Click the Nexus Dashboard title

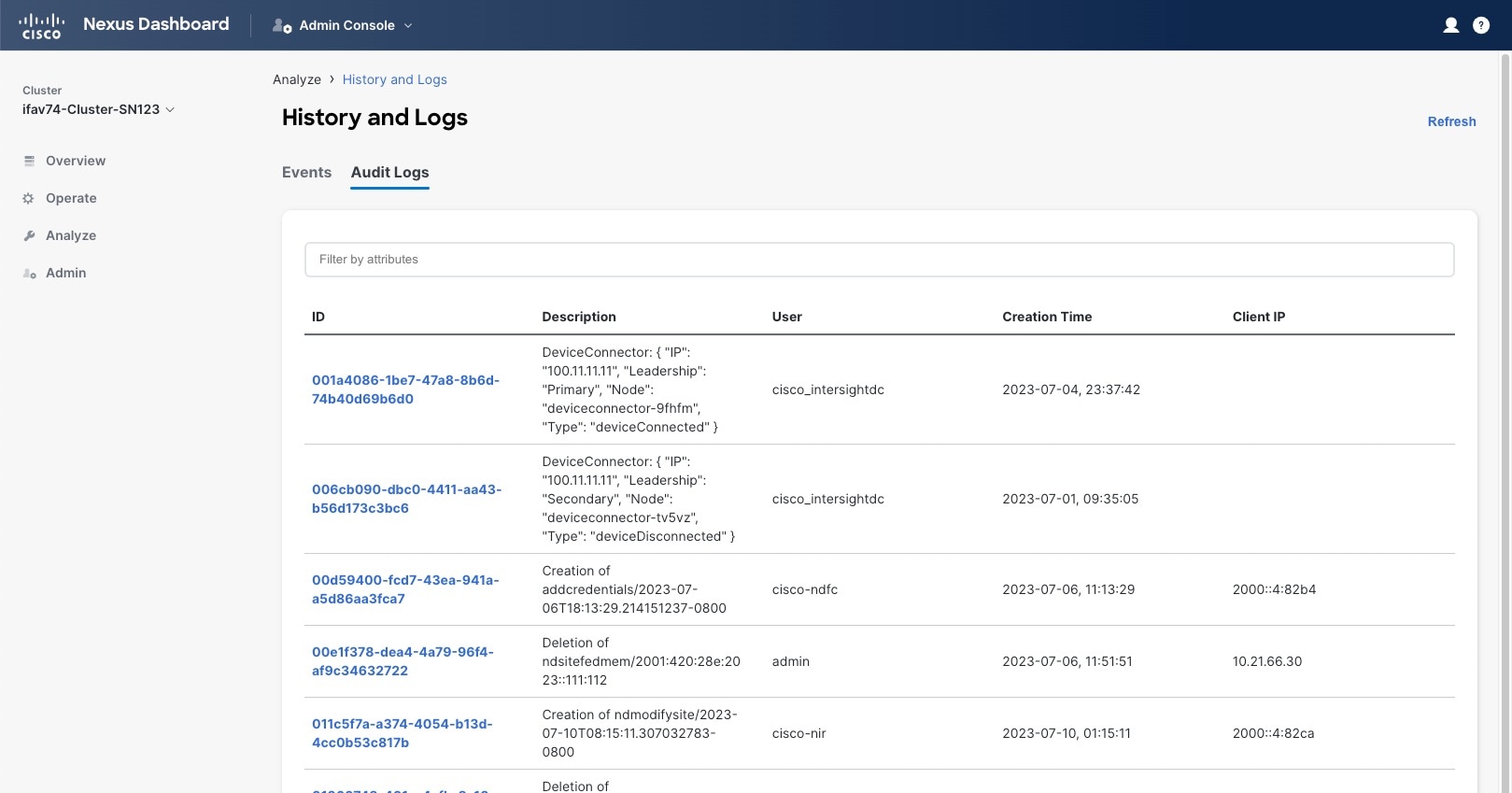pyautogui.click(x=156, y=24)
